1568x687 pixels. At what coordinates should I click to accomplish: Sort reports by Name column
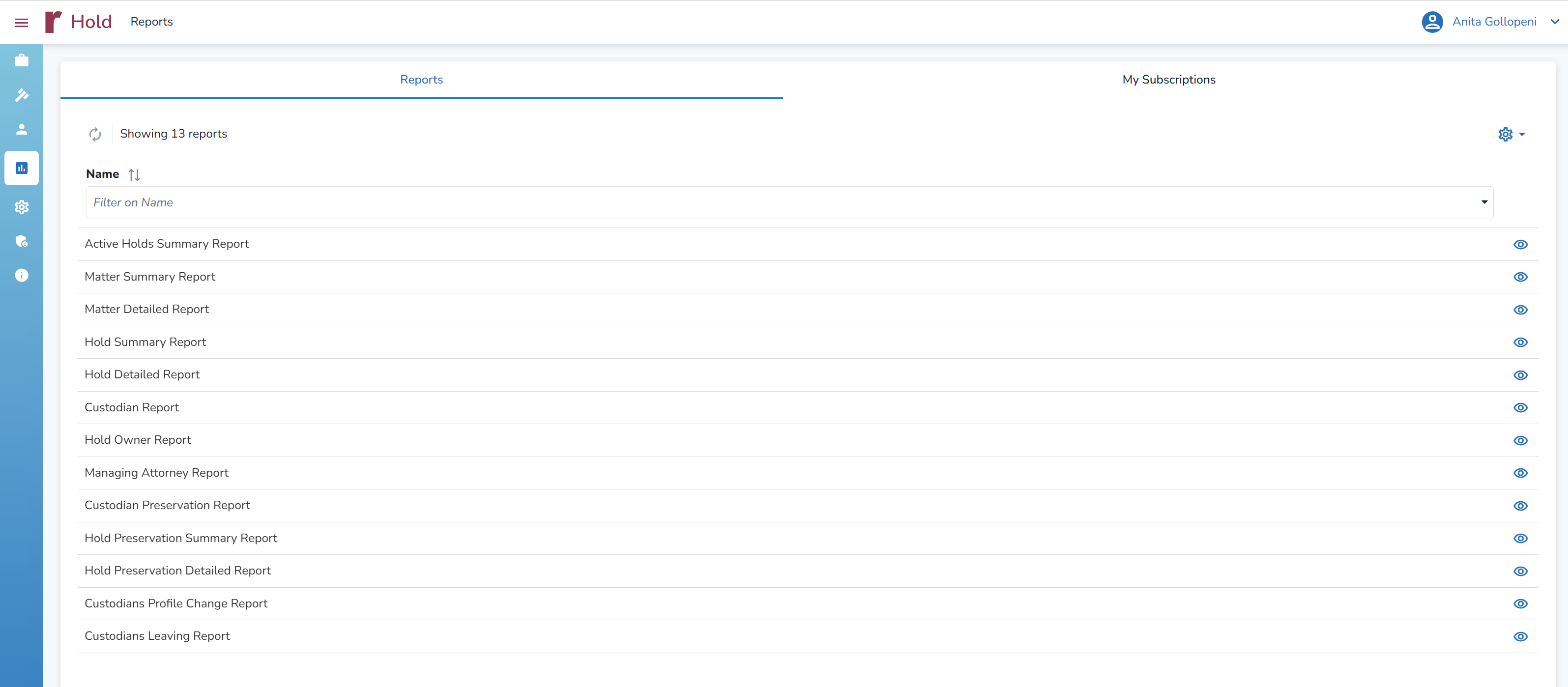coord(135,174)
